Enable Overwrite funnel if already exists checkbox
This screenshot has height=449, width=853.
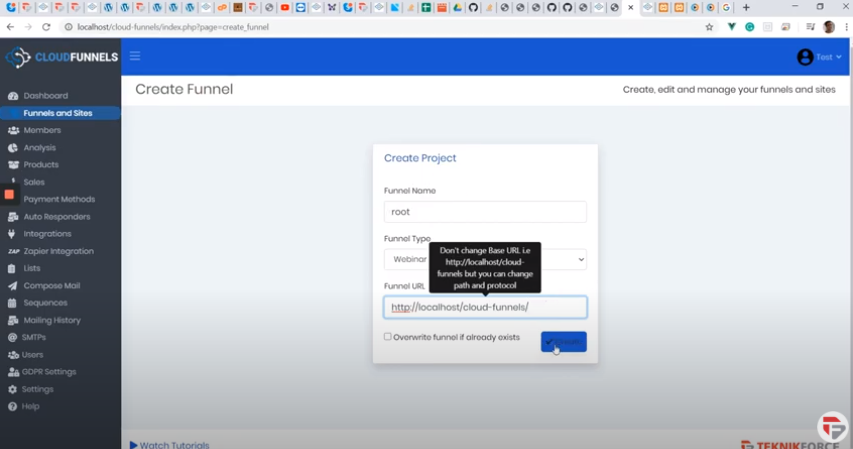(388, 337)
